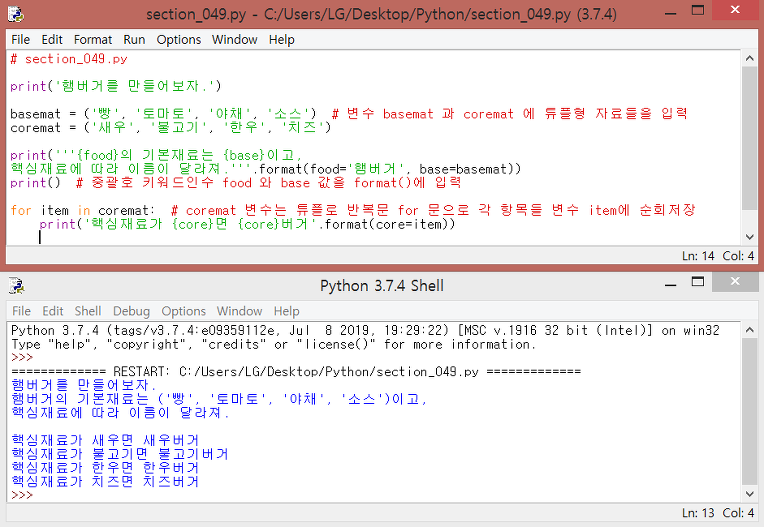Click the 'Python 3.7.4 Shell' title text
Viewport: 764px width, 527px height.
pos(382,286)
